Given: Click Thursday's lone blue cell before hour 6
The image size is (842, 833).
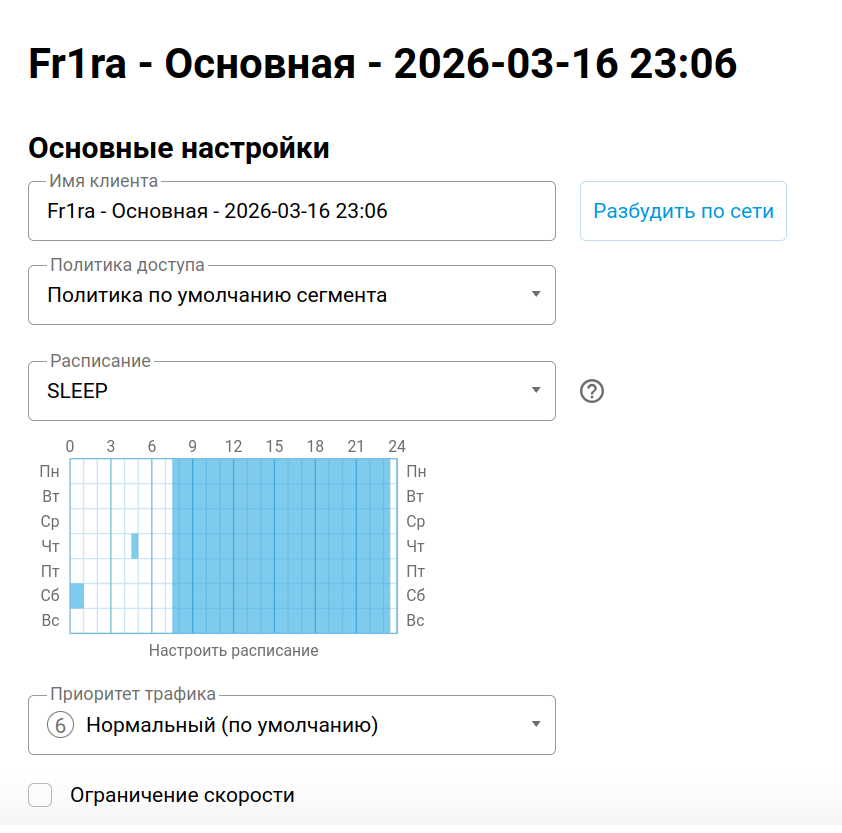Looking at the screenshot, I should 135,546.
